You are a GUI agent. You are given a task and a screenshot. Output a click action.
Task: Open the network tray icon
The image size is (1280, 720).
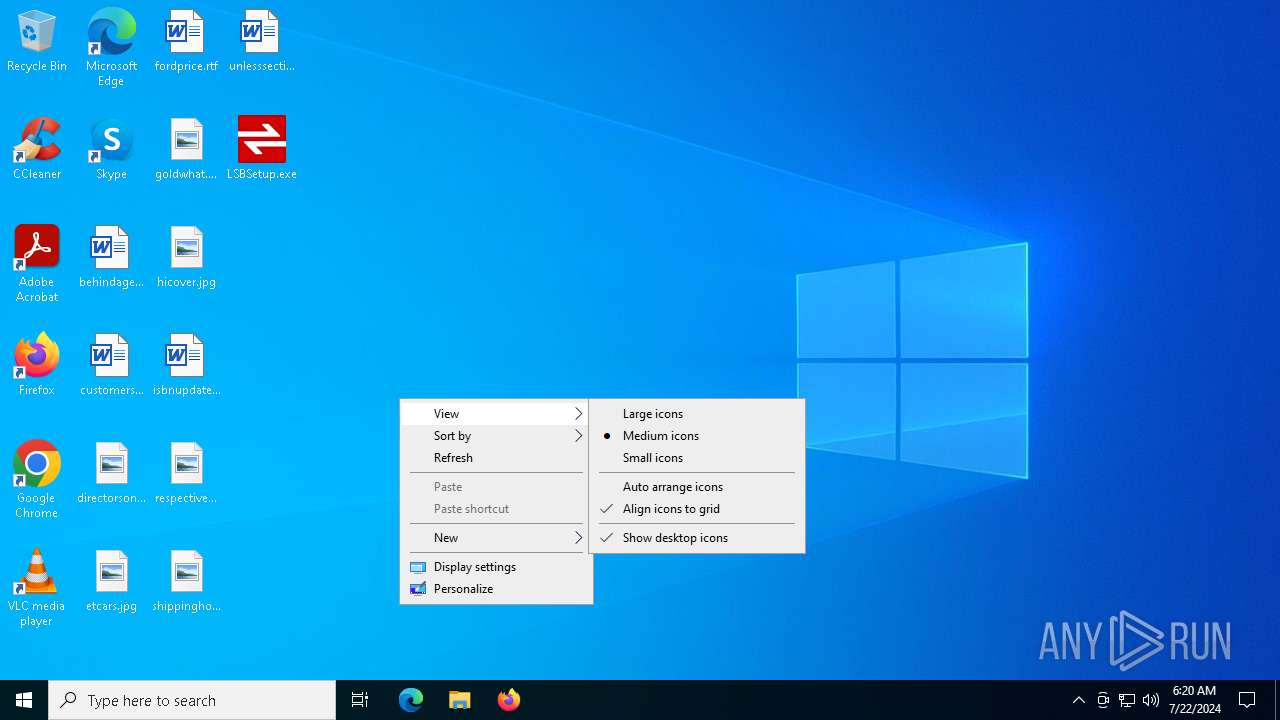point(1127,700)
